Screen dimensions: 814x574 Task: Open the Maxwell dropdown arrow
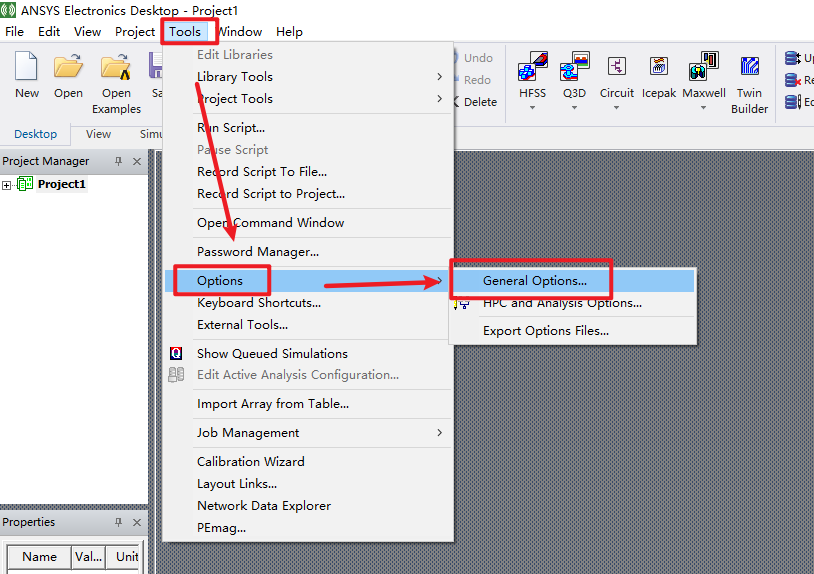click(x=704, y=108)
